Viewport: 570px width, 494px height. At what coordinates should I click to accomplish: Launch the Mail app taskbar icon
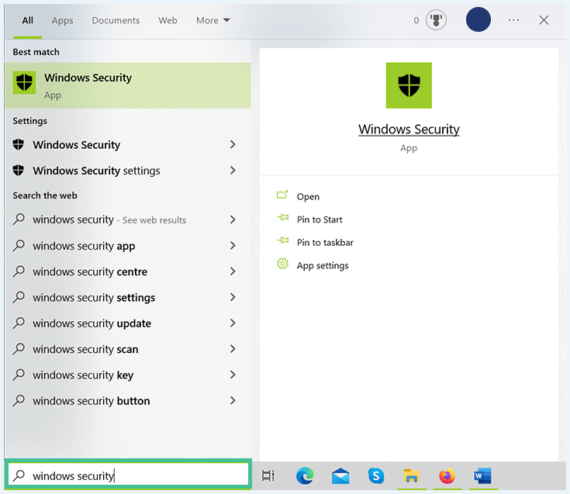(340, 476)
